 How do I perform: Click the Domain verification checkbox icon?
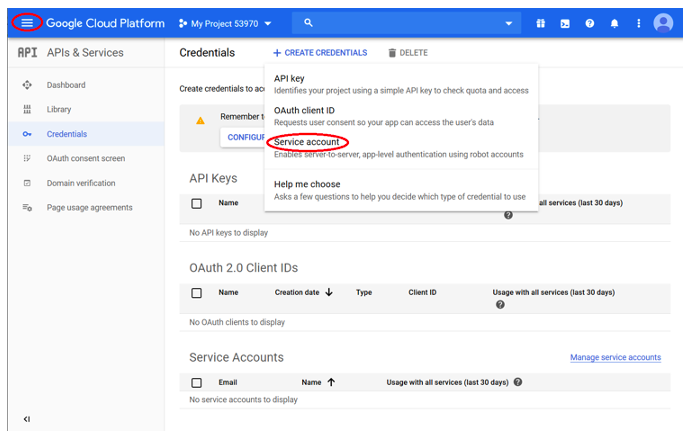point(27,183)
